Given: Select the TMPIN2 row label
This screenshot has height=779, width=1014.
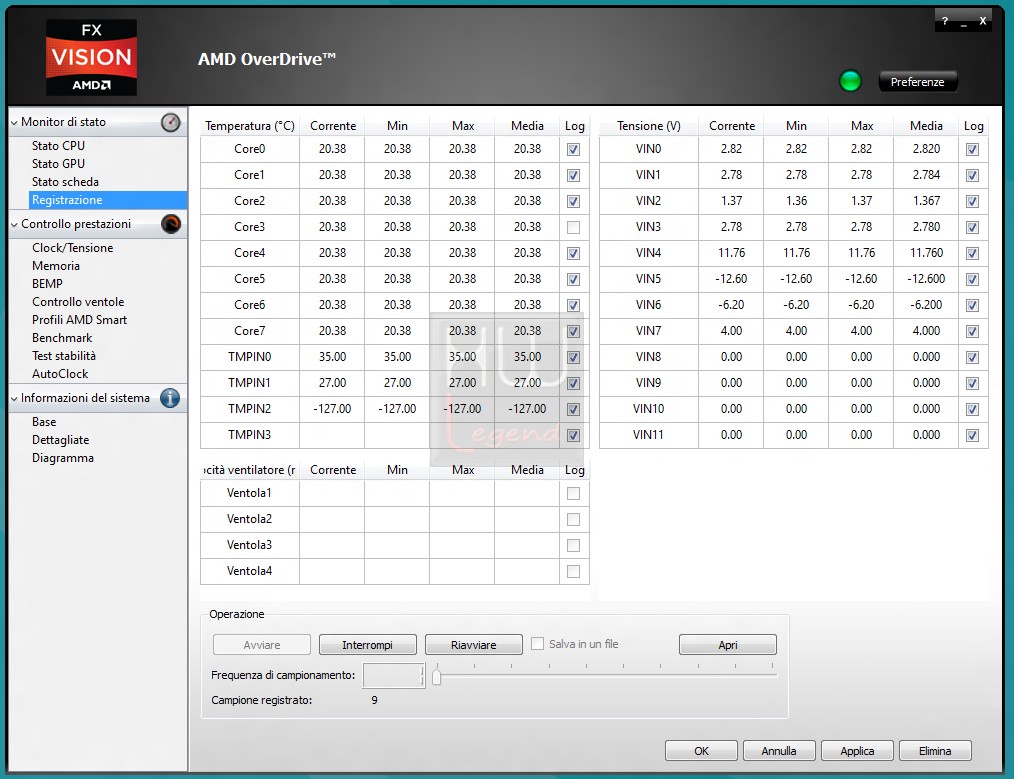Looking at the screenshot, I should 250,409.
